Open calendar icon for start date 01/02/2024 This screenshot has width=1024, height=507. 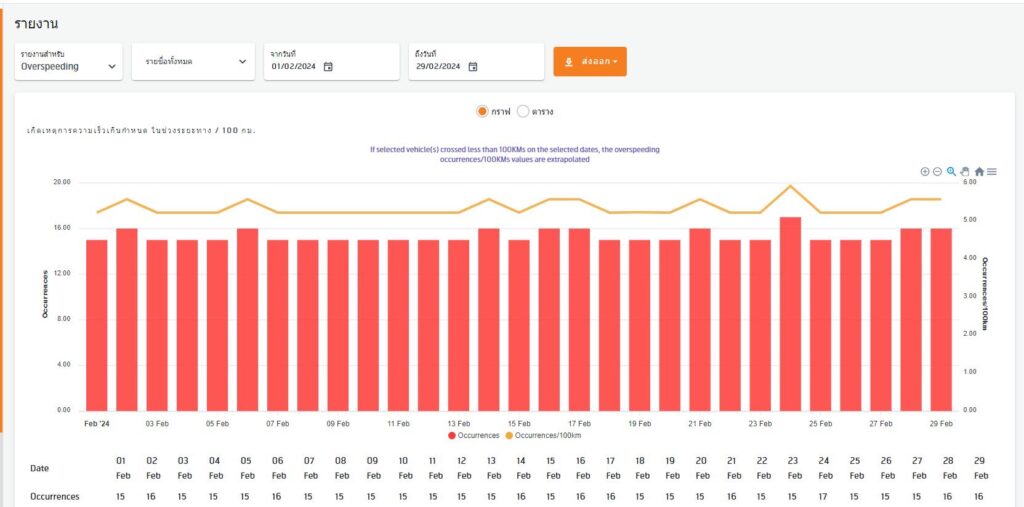(x=328, y=67)
